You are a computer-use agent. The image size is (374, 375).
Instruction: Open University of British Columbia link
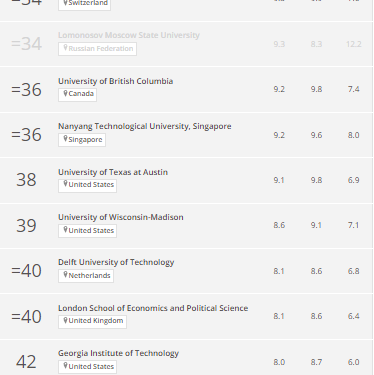coord(115,81)
